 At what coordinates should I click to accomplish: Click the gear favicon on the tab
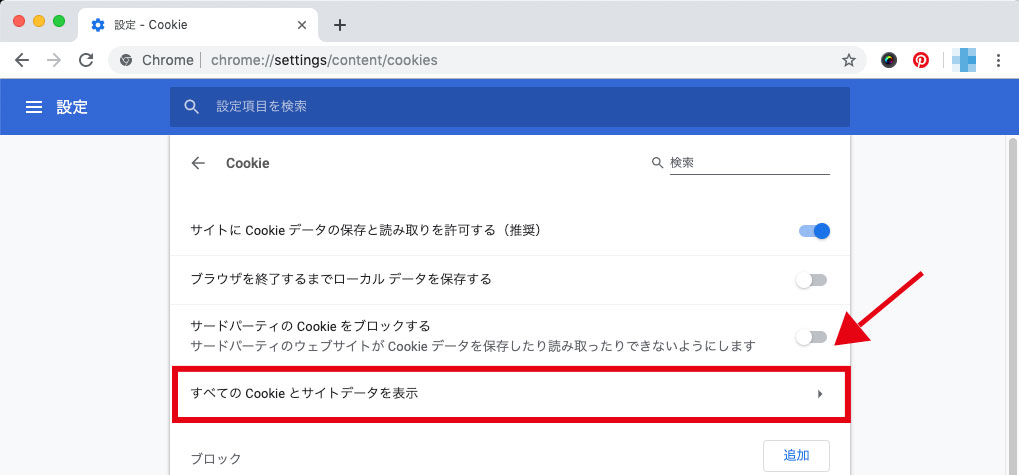click(98, 25)
